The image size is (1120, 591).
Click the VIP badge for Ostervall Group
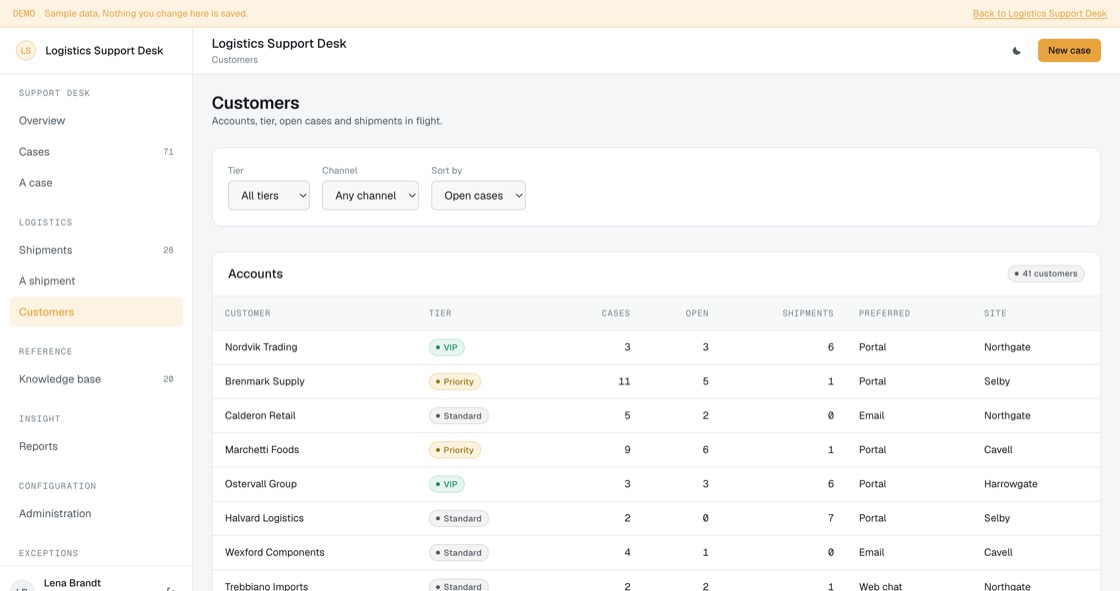pos(446,485)
